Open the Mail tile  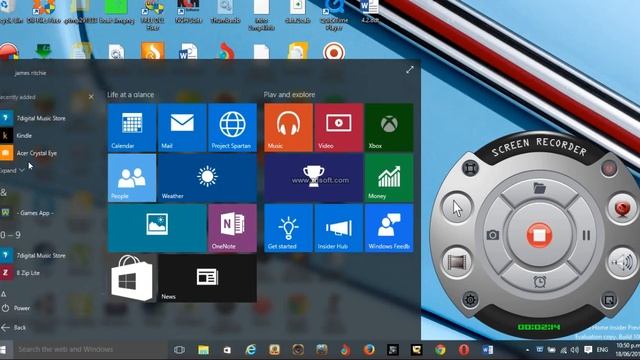point(182,127)
